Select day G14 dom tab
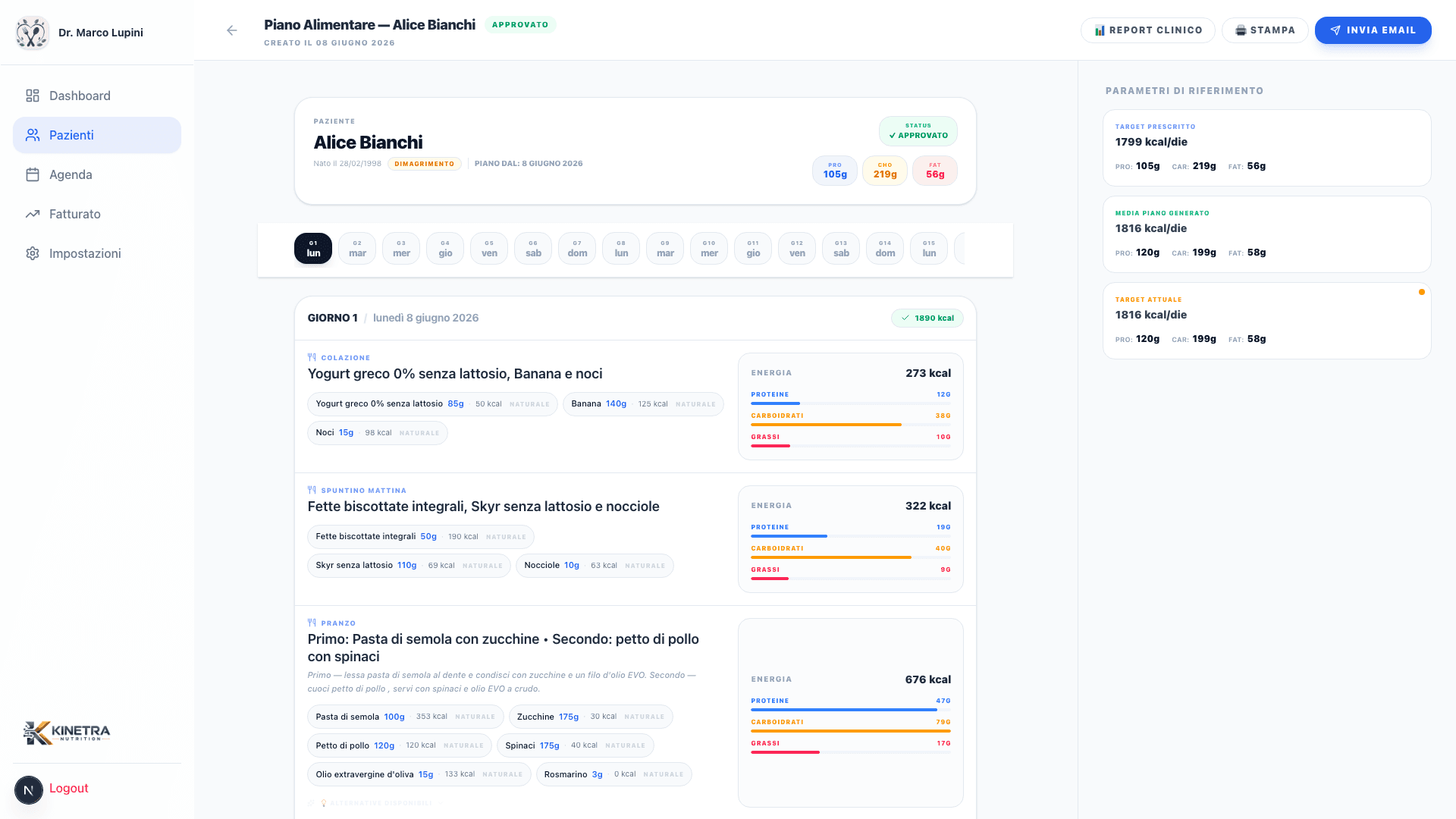1456x819 pixels. (x=885, y=249)
